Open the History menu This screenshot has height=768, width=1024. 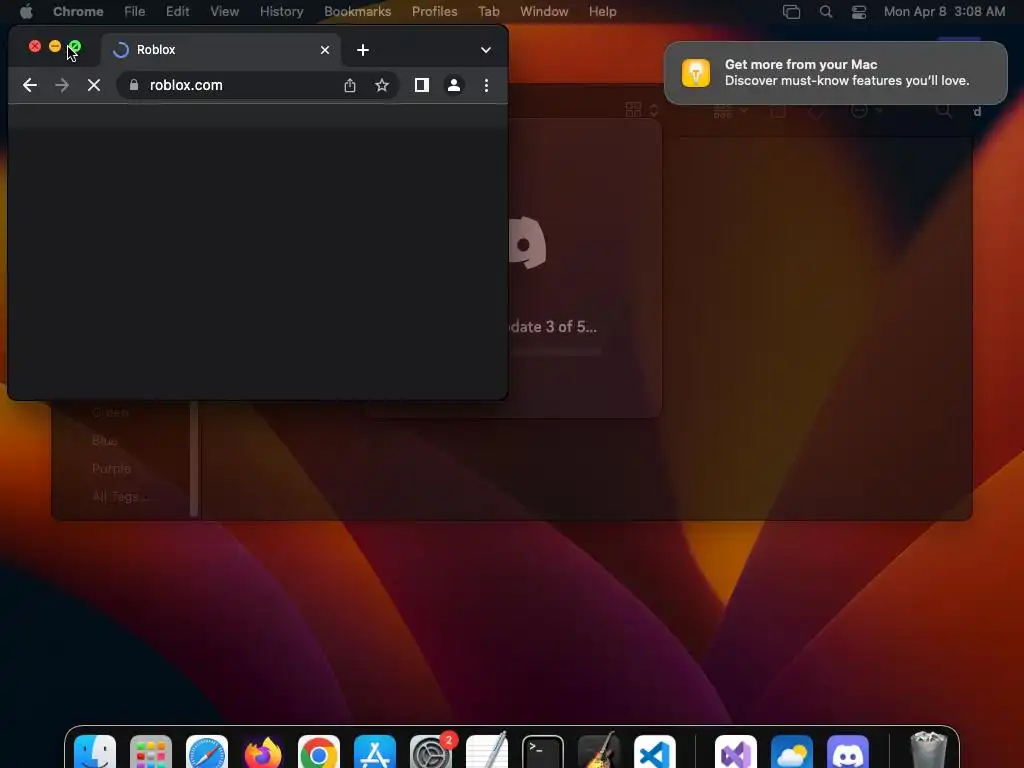[x=281, y=11]
